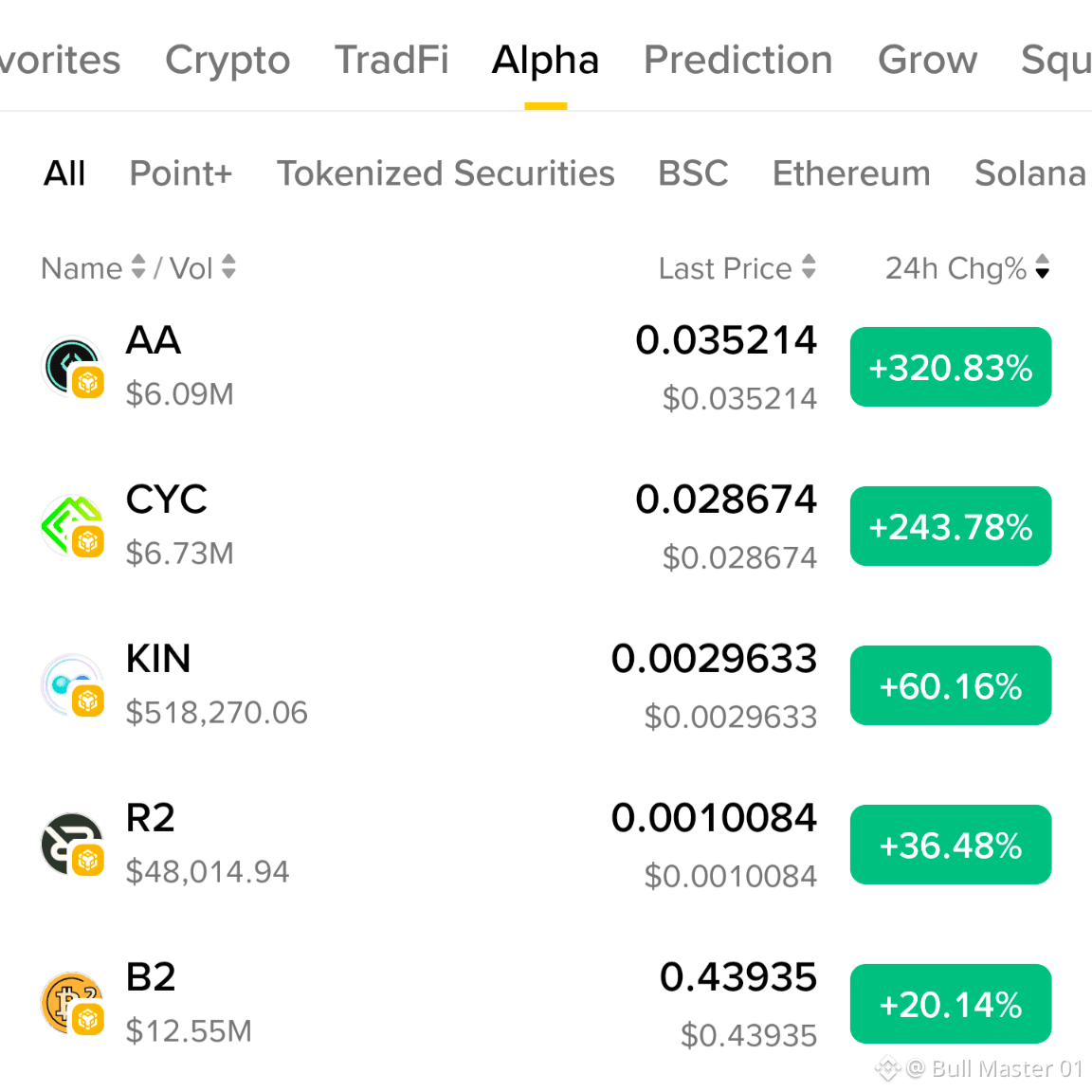This screenshot has height=1092, width=1092.
Task: Switch to the Crypto tab
Action: [227, 60]
